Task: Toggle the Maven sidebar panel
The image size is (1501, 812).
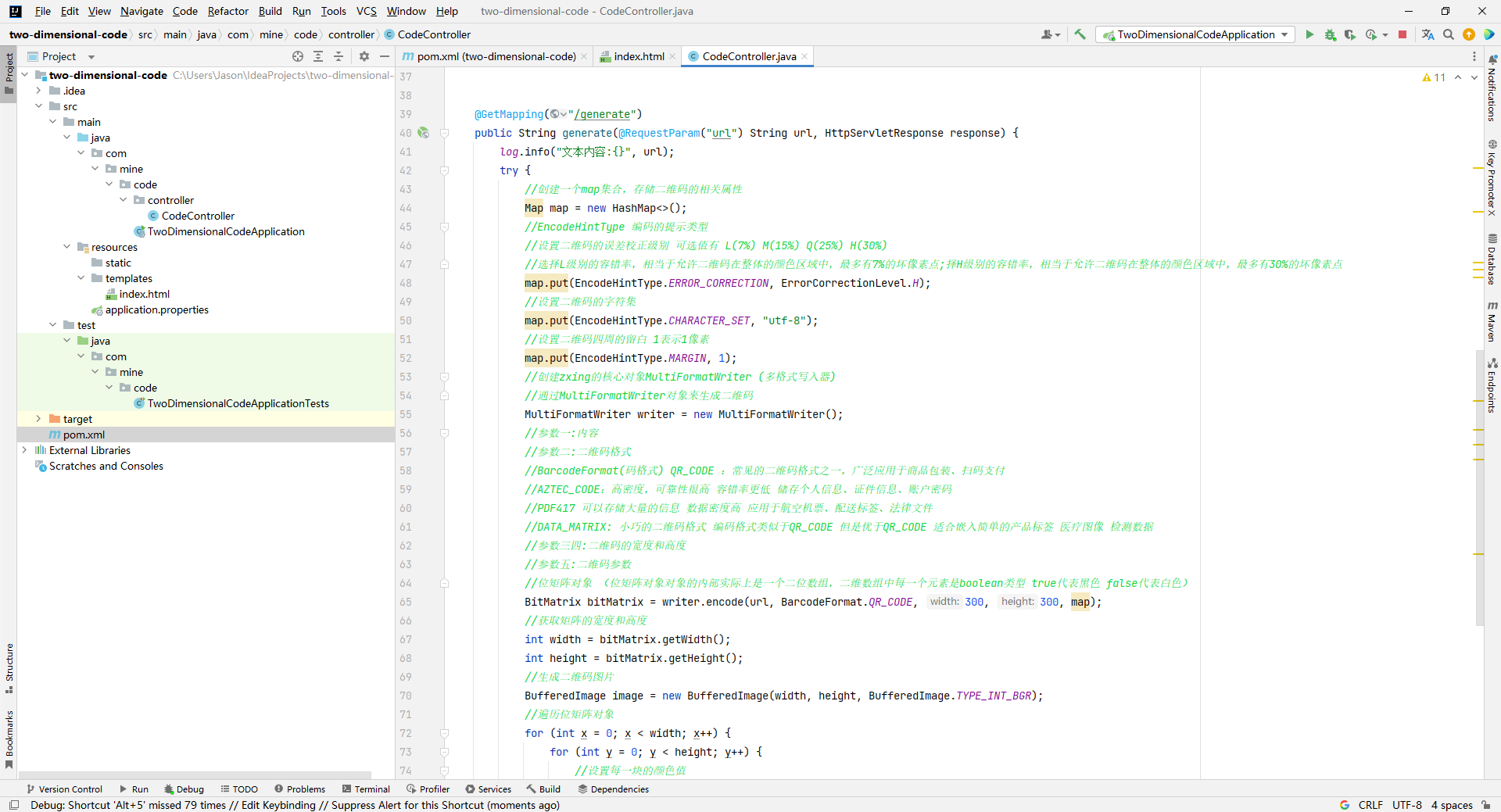Action: (1492, 321)
